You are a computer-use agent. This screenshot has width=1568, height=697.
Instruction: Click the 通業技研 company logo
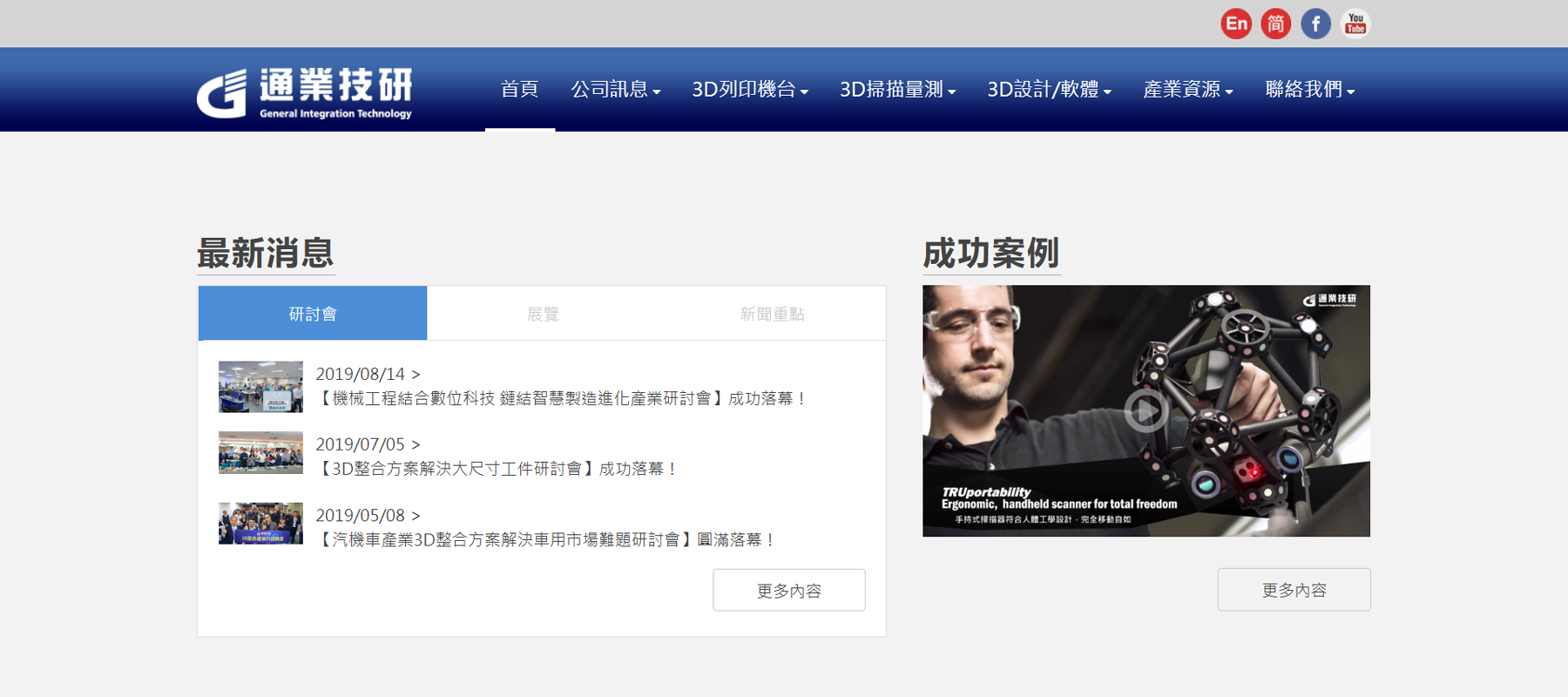coord(305,92)
